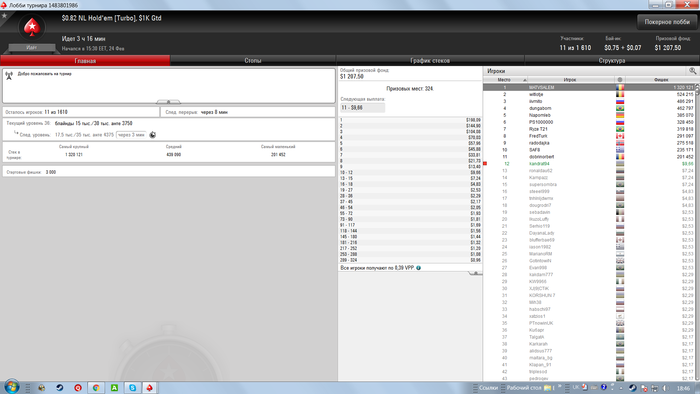Select player PS1000000 row

589,122
